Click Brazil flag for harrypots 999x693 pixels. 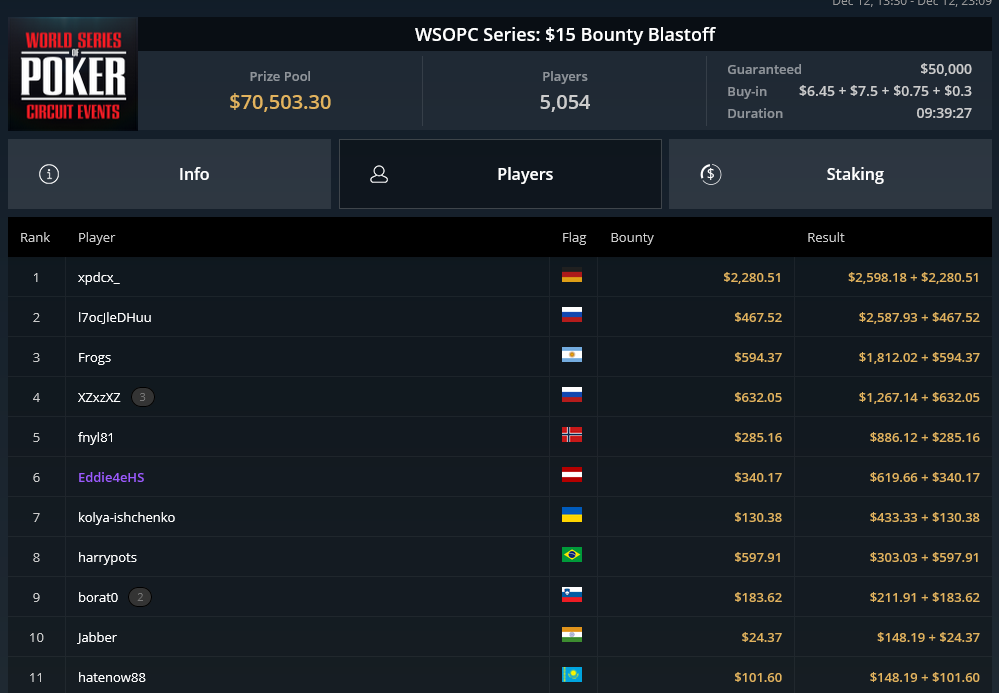point(571,555)
